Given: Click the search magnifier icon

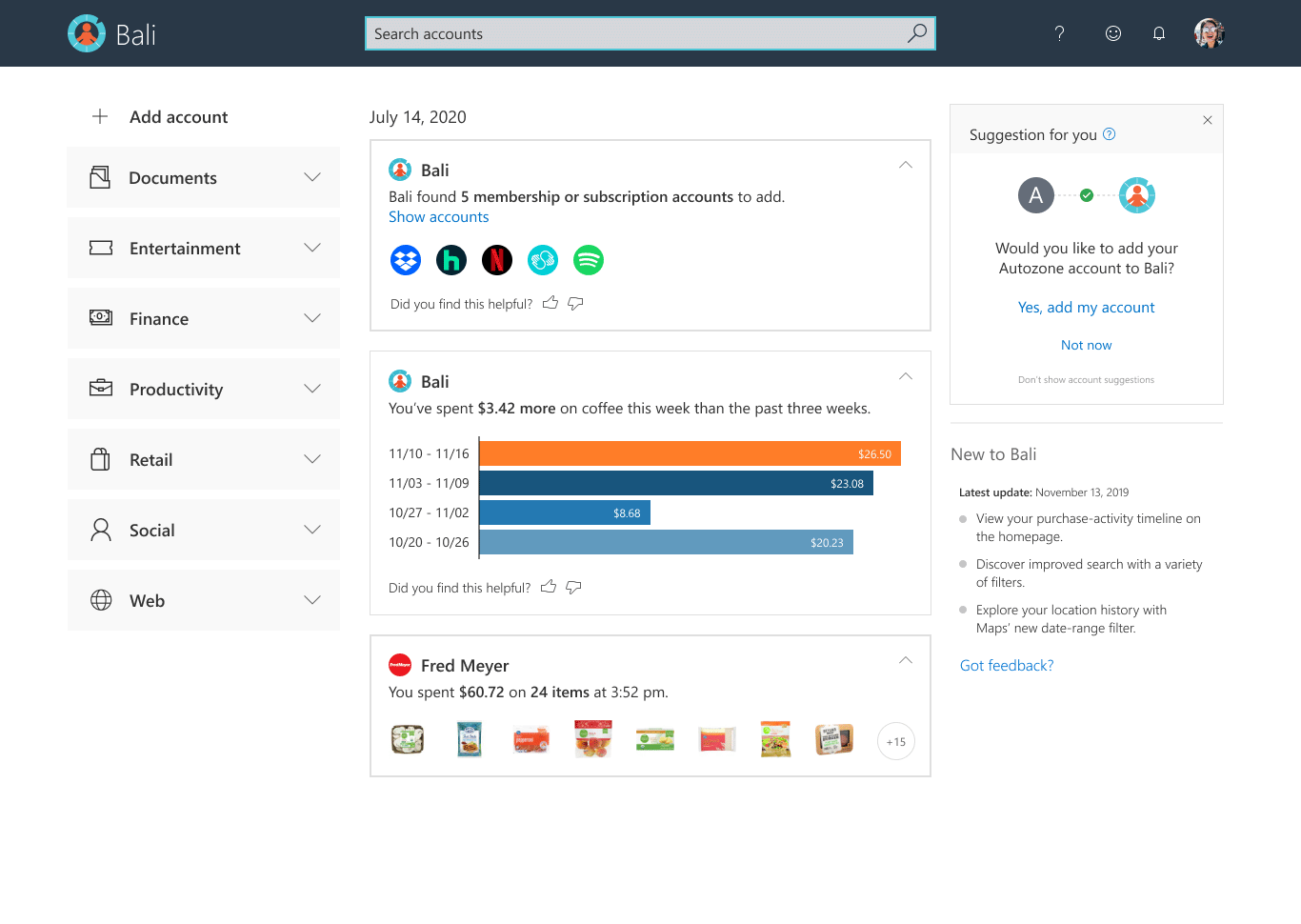Looking at the screenshot, I should coord(916,33).
